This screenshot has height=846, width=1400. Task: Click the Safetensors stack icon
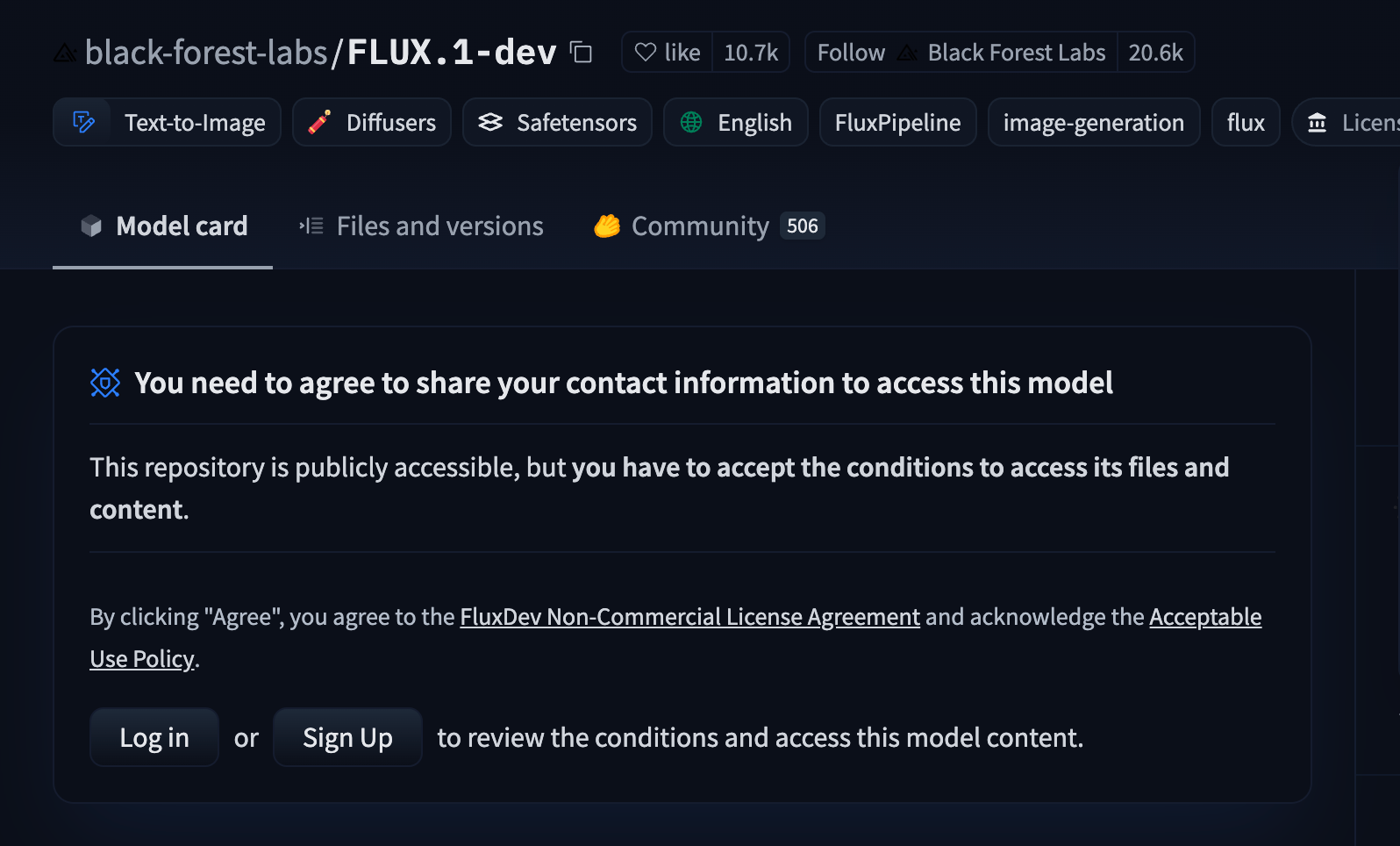(x=490, y=122)
